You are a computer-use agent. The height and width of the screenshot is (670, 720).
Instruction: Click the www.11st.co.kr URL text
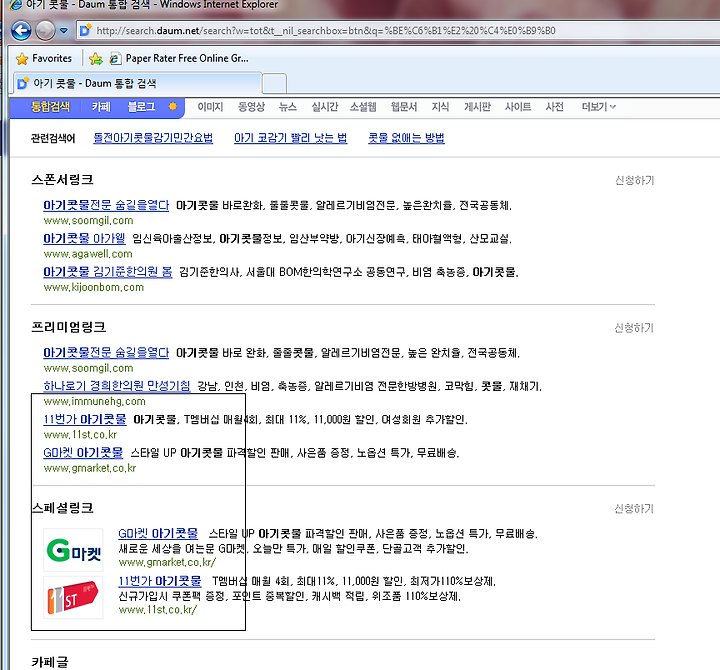[x=80, y=435]
